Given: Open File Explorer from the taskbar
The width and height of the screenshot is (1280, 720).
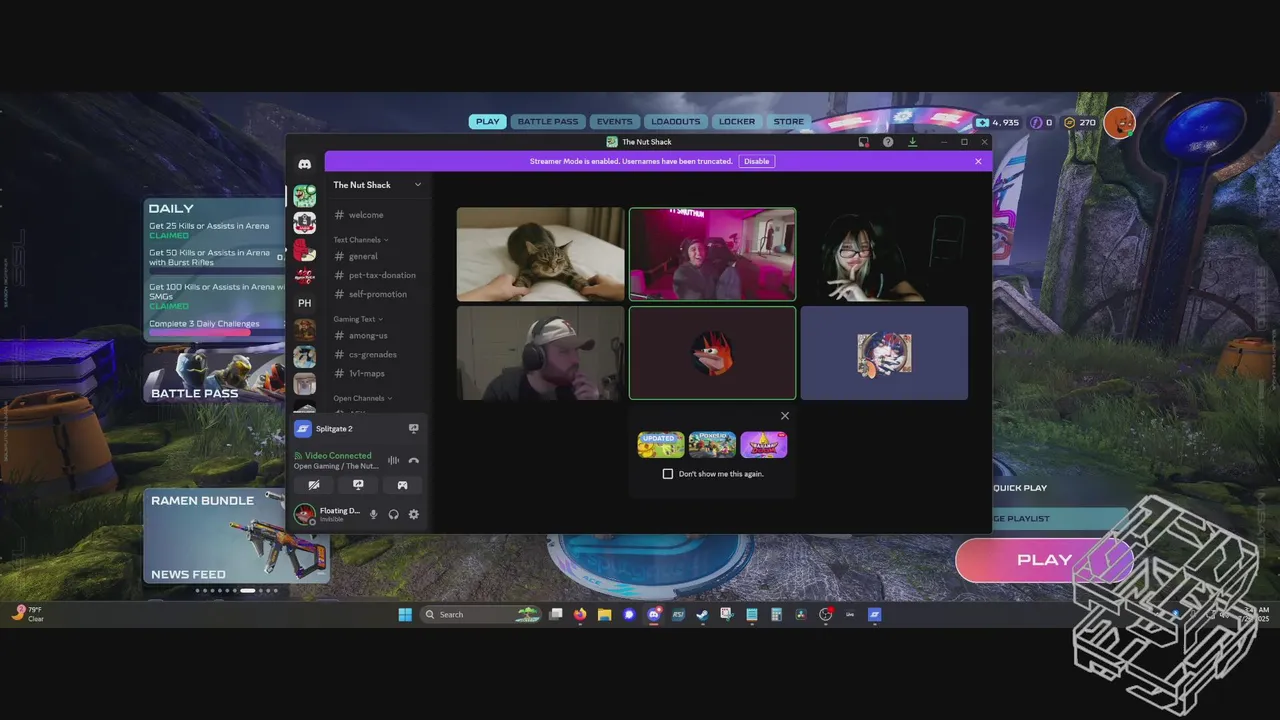Looking at the screenshot, I should click(604, 615).
